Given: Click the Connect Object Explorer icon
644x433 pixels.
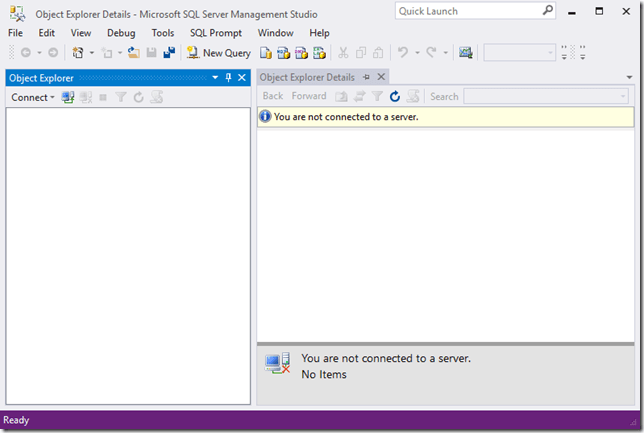Looking at the screenshot, I should tap(68, 97).
